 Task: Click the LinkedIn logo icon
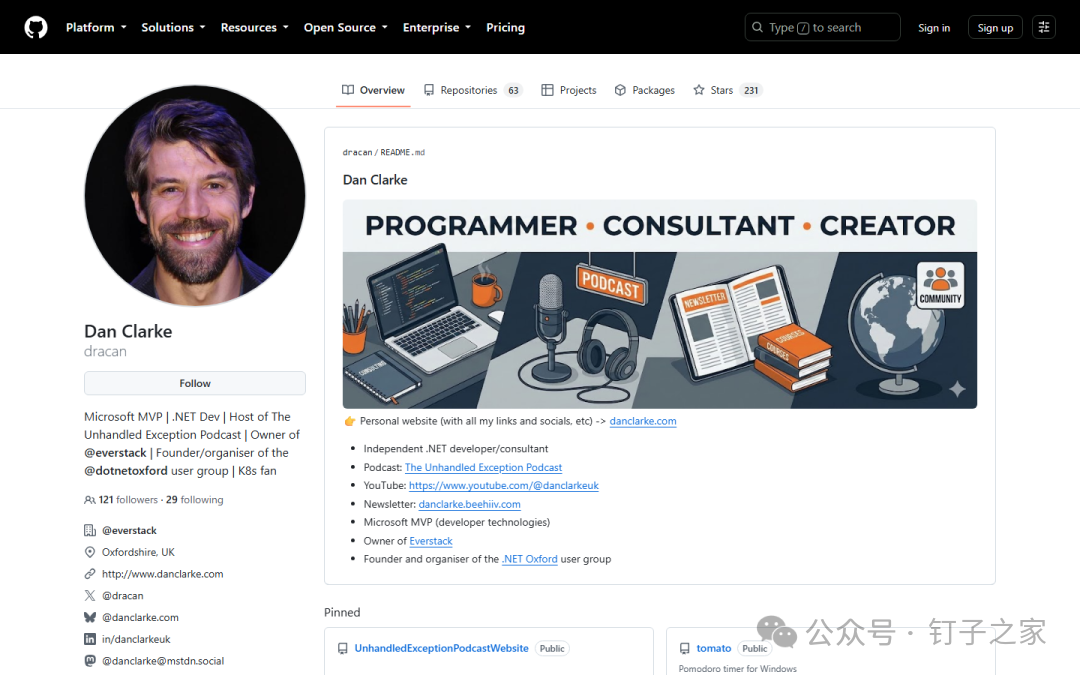[x=90, y=639]
